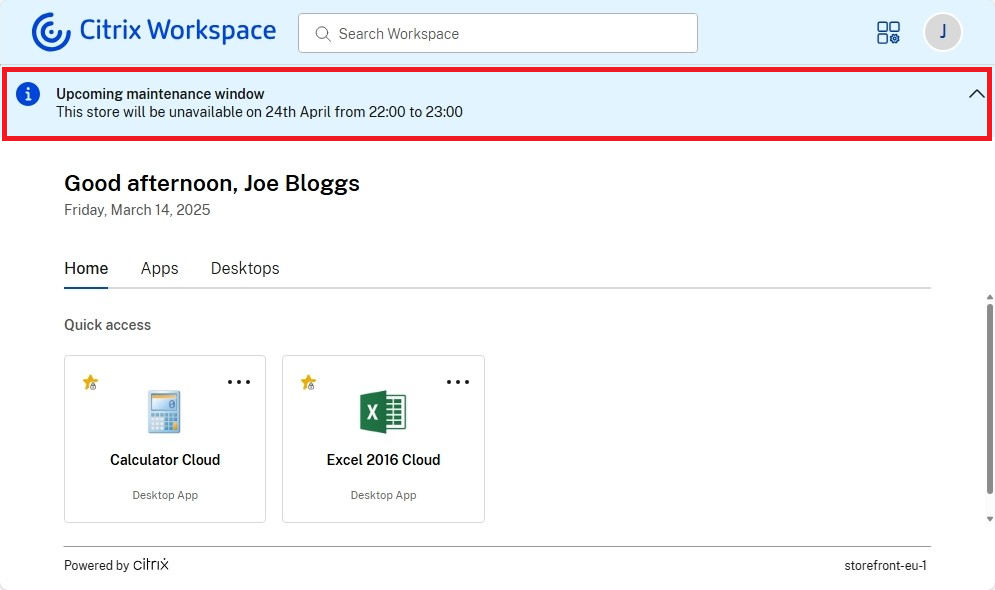Open the ellipsis menu on Calculator Cloud
Screen dimensions: 995x590
pyautogui.click(x=239, y=381)
